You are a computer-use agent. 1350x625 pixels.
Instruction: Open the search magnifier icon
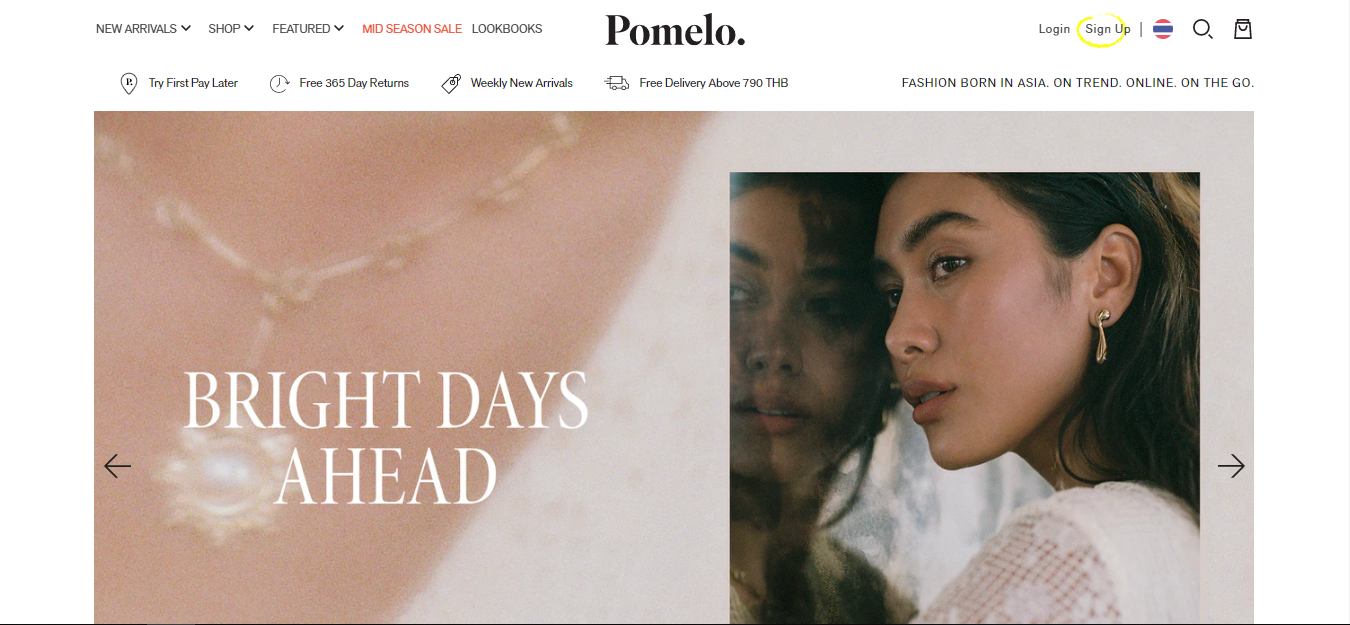tap(1202, 29)
